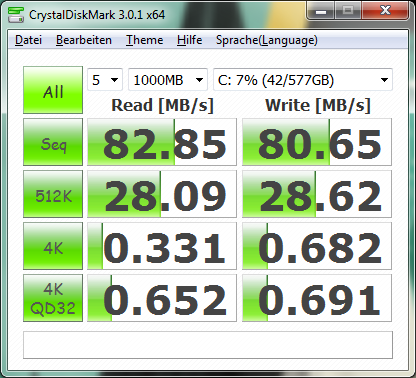Click the 4K read result 0.331
Image resolution: width=416 pixels, height=378 pixels.
click(x=162, y=246)
